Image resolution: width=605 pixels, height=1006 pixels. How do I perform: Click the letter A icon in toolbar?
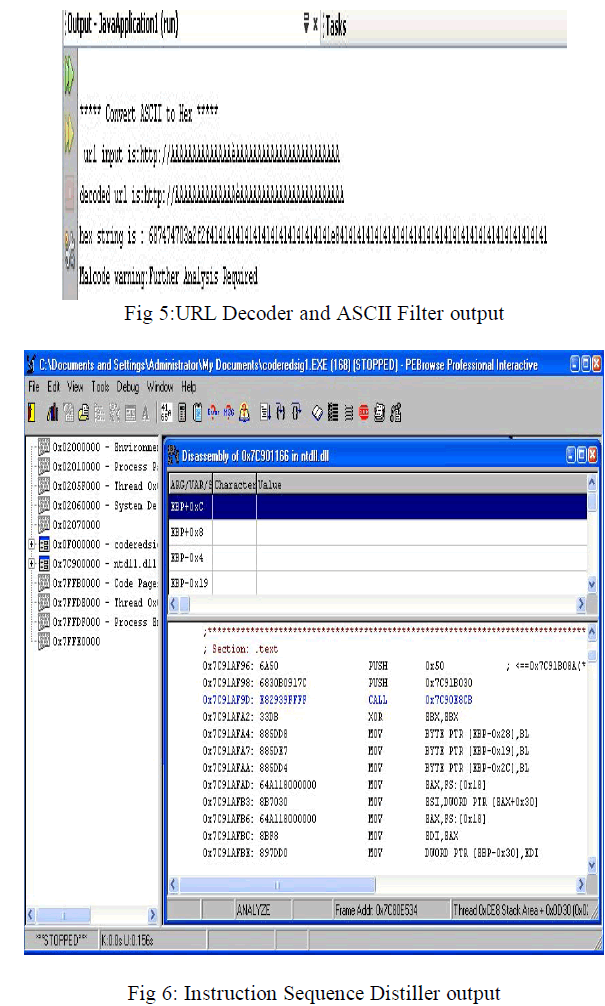point(145,409)
